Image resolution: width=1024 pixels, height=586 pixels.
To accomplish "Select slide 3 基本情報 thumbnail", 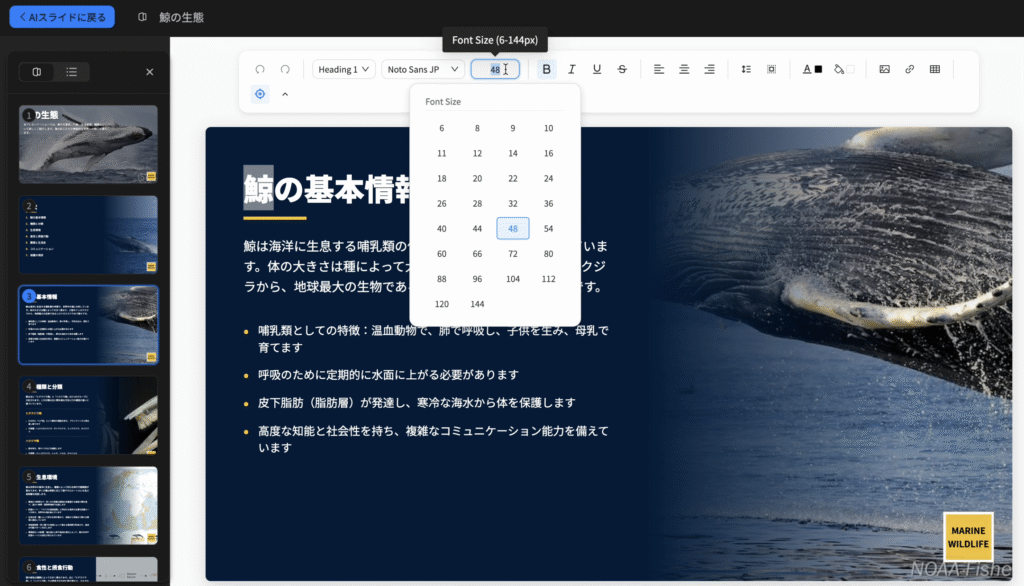I will (88, 325).
